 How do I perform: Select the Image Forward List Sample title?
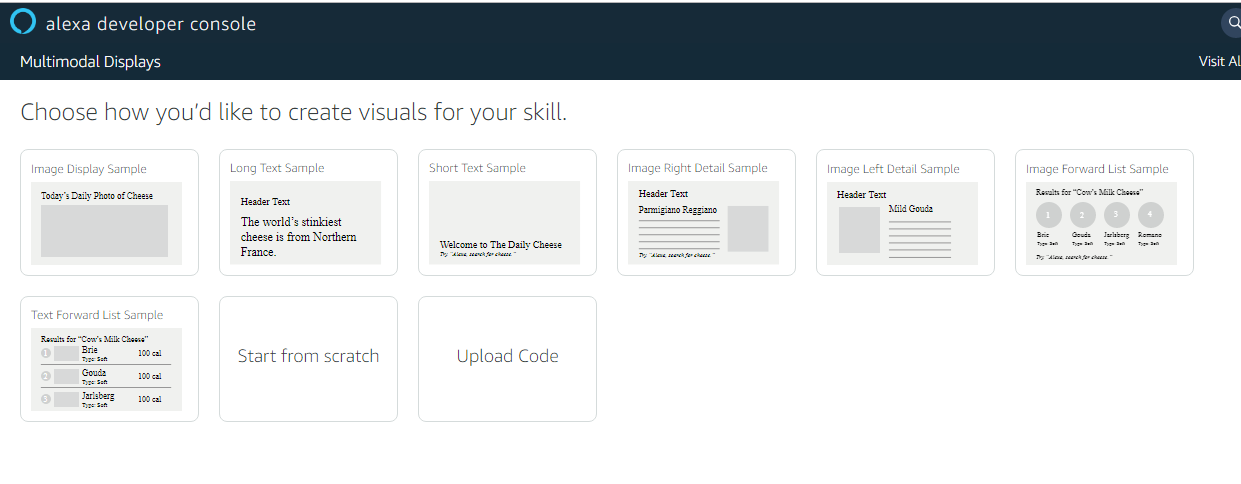click(1096, 169)
